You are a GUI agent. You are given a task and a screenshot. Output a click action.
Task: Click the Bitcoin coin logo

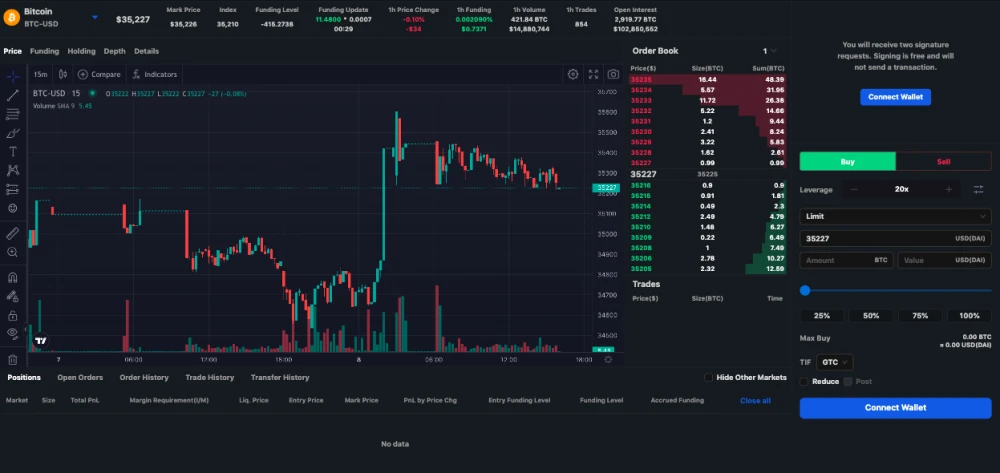pos(11,17)
